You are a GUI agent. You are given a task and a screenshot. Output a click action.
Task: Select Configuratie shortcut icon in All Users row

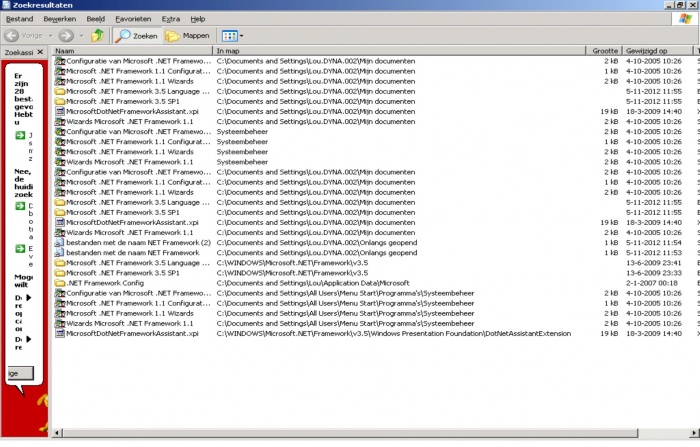(x=59, y=293)
